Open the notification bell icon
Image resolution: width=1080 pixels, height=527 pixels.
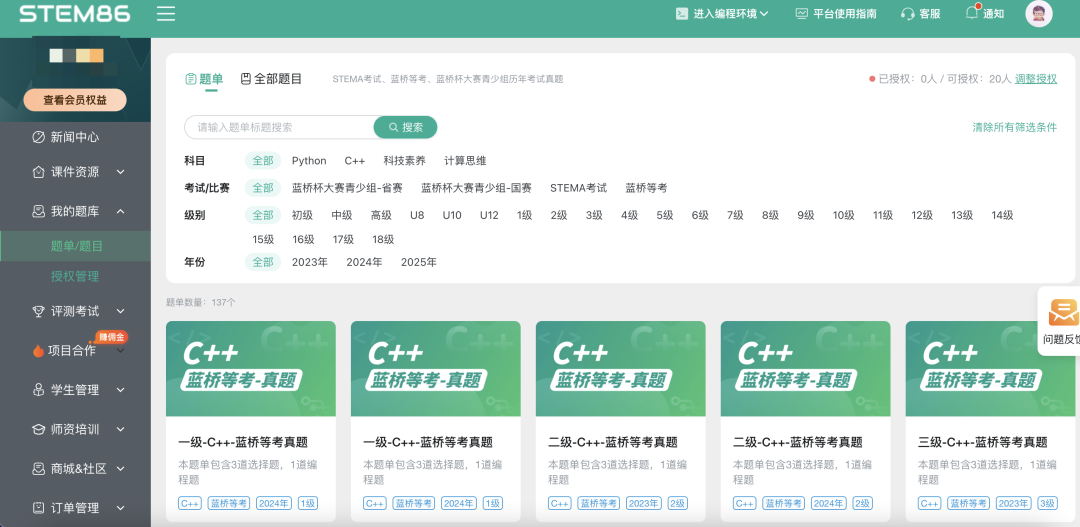(971, 13)
